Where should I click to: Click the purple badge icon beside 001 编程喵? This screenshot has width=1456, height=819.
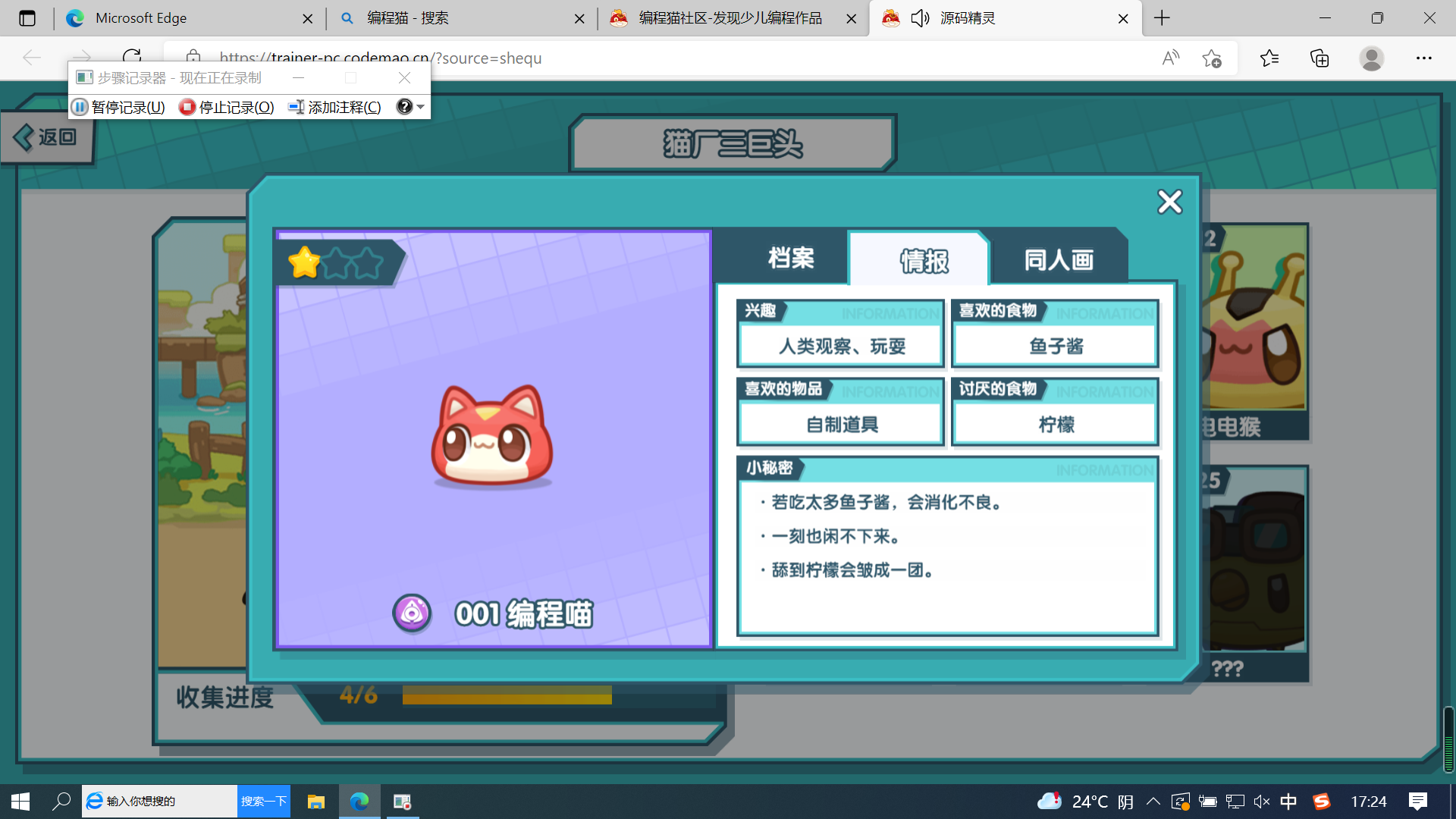pyautogui.click(x=412, y=613)
